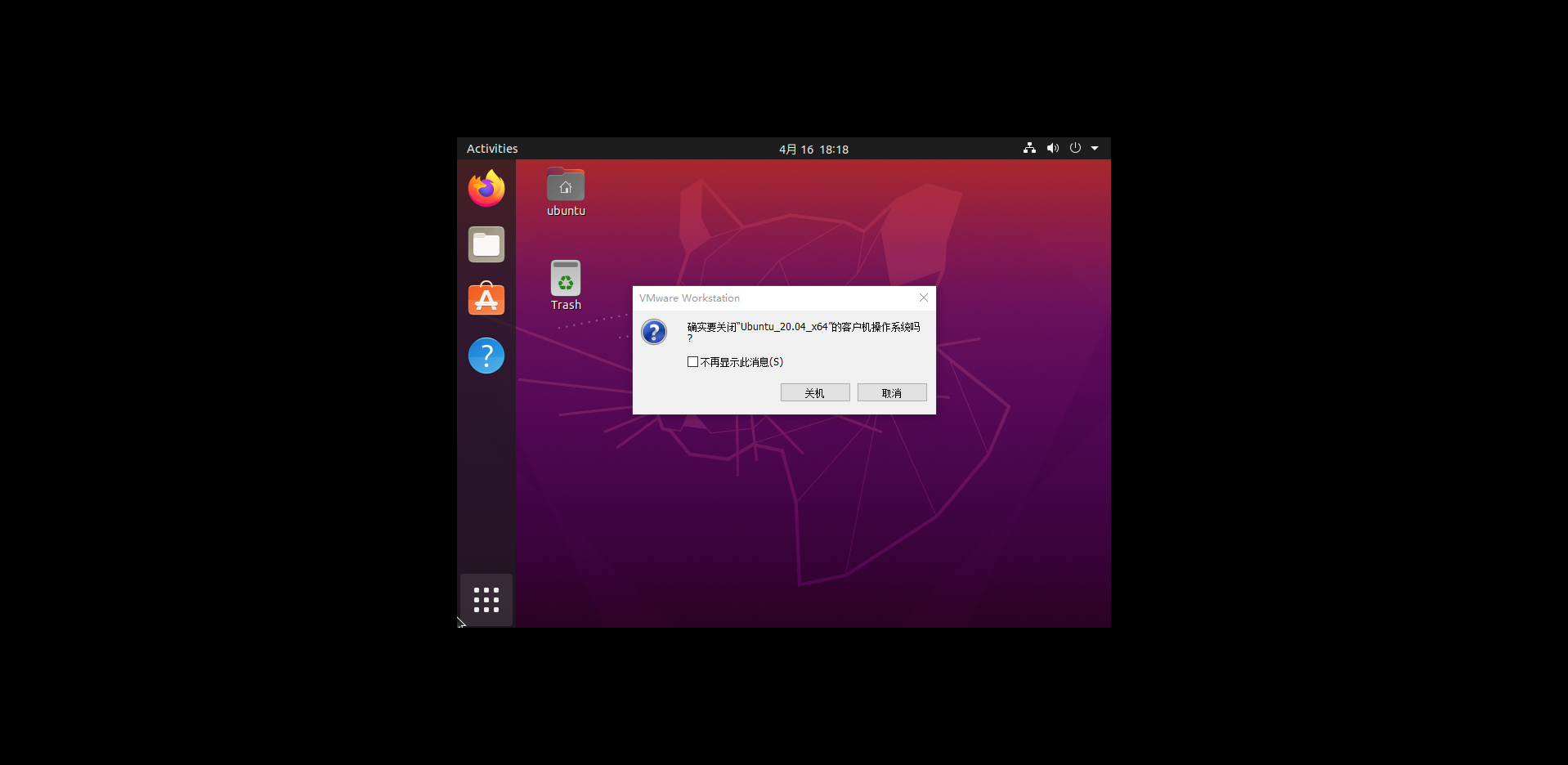1568x765 pixels.
Task: Open the clock showing 4月 16 18:18
Action: [813, 149]
